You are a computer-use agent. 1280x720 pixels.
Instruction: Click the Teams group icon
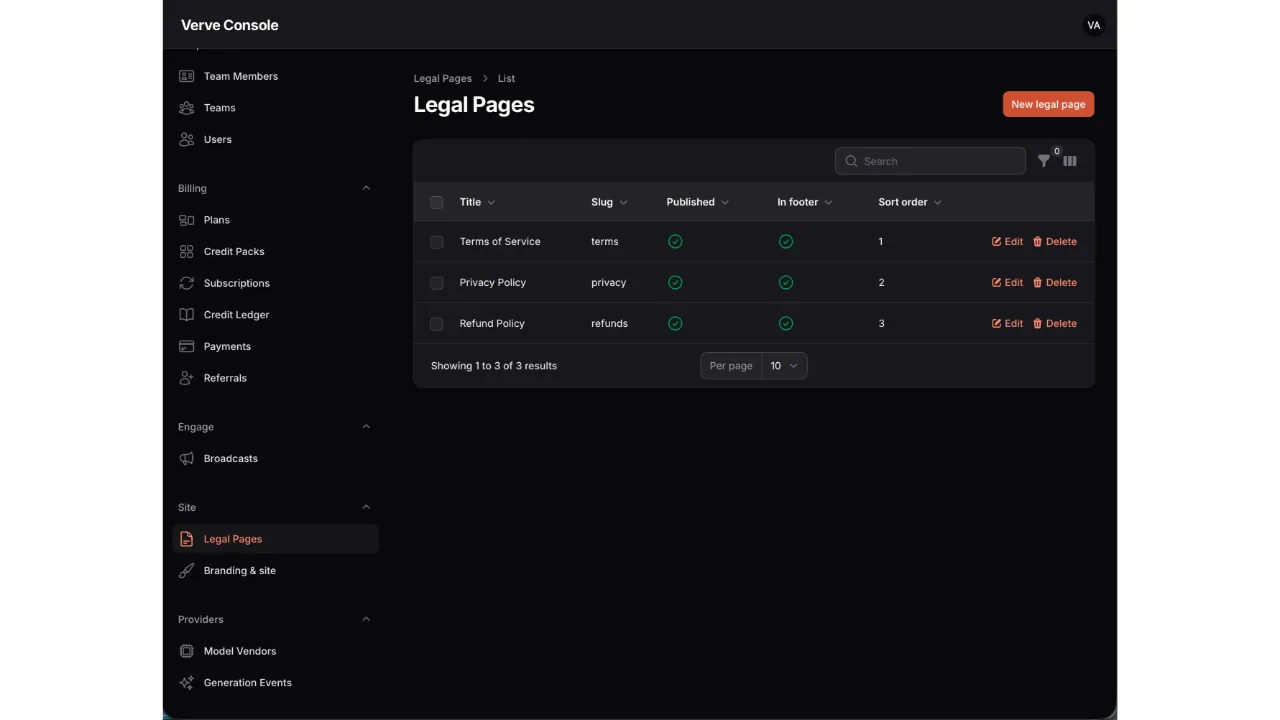(x=186, y=108)
